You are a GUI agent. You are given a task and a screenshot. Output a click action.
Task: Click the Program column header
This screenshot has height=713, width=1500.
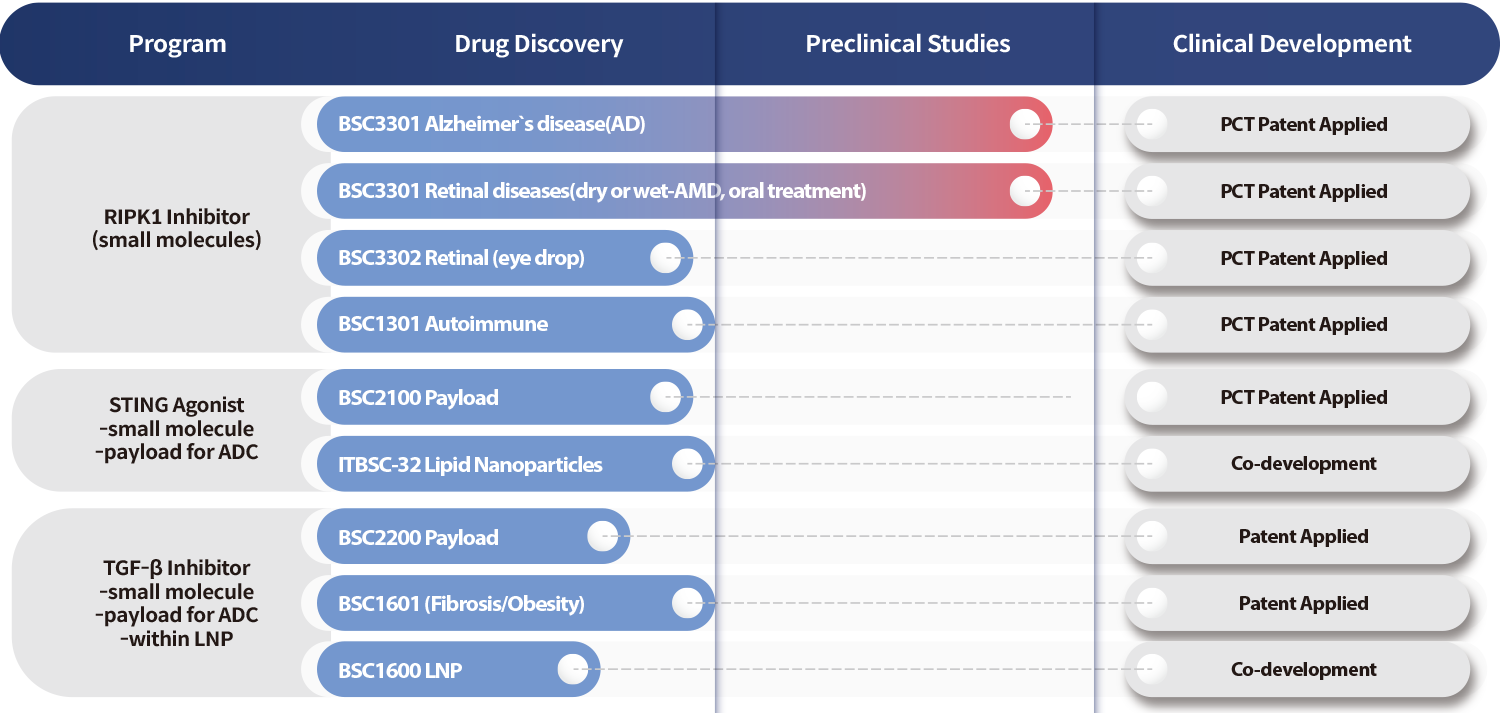click(x=177, y=44)
